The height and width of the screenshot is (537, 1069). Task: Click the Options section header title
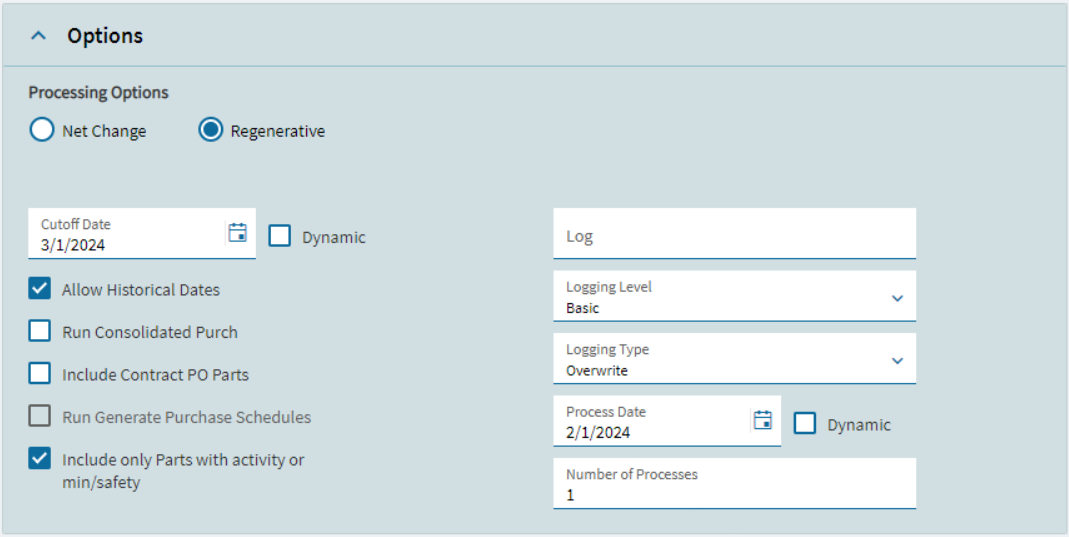pos(105,36)
